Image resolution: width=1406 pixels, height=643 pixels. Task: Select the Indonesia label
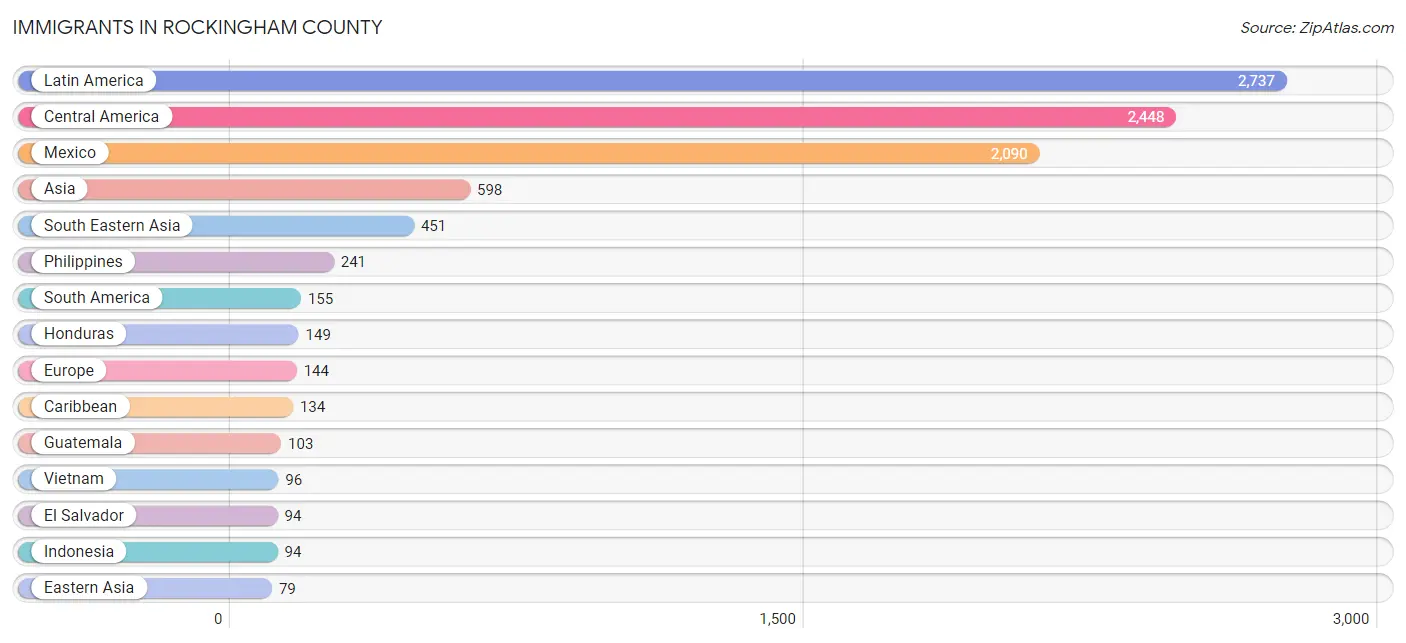click(x=79, y=552)
